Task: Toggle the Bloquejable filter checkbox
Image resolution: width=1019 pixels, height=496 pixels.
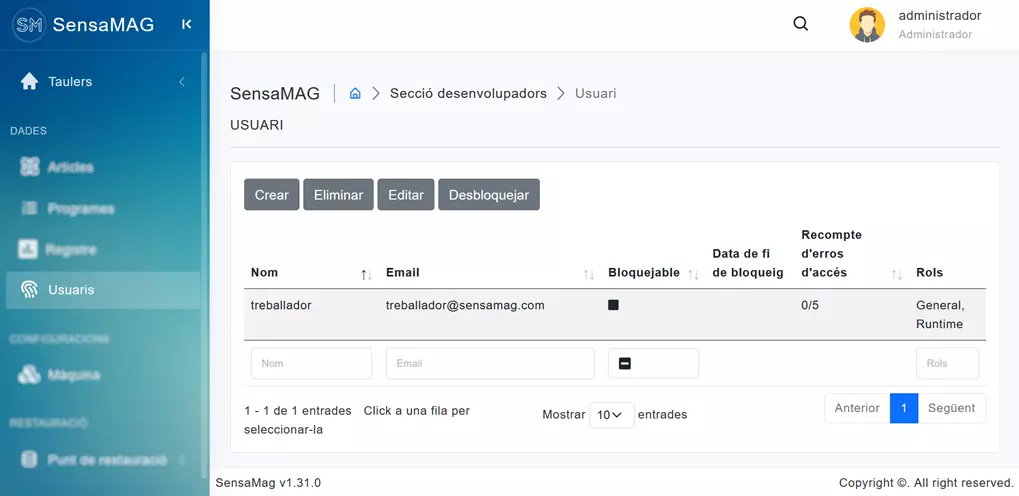Action: 625,364
